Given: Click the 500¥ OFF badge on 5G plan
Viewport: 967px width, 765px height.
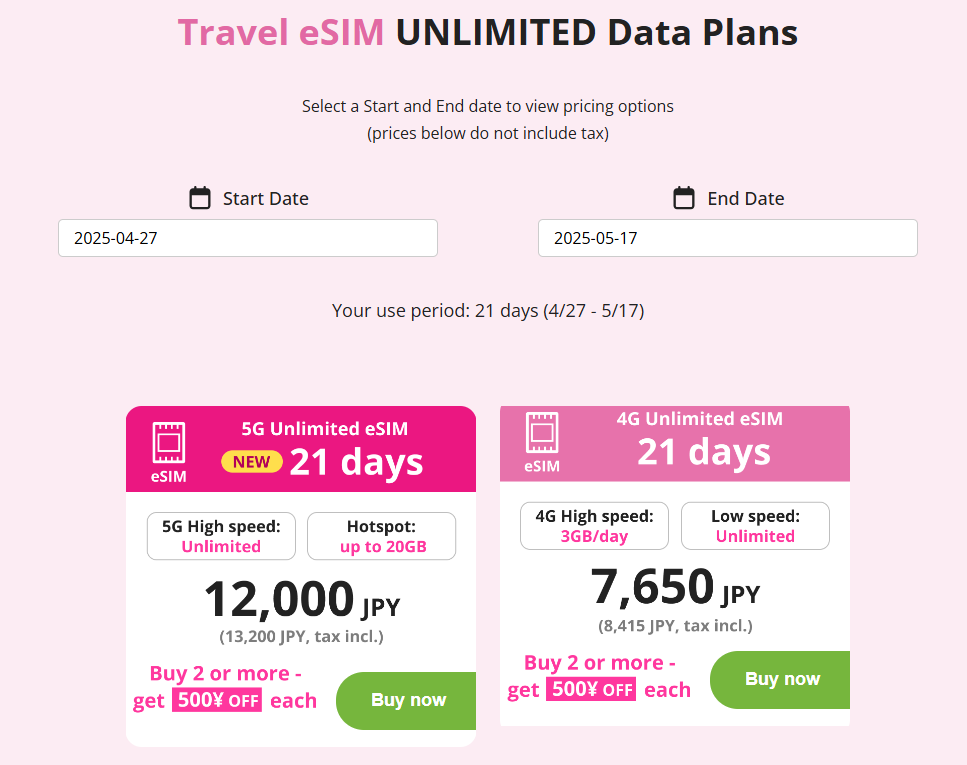Looking at the screenshot, I should click(217, 700).
